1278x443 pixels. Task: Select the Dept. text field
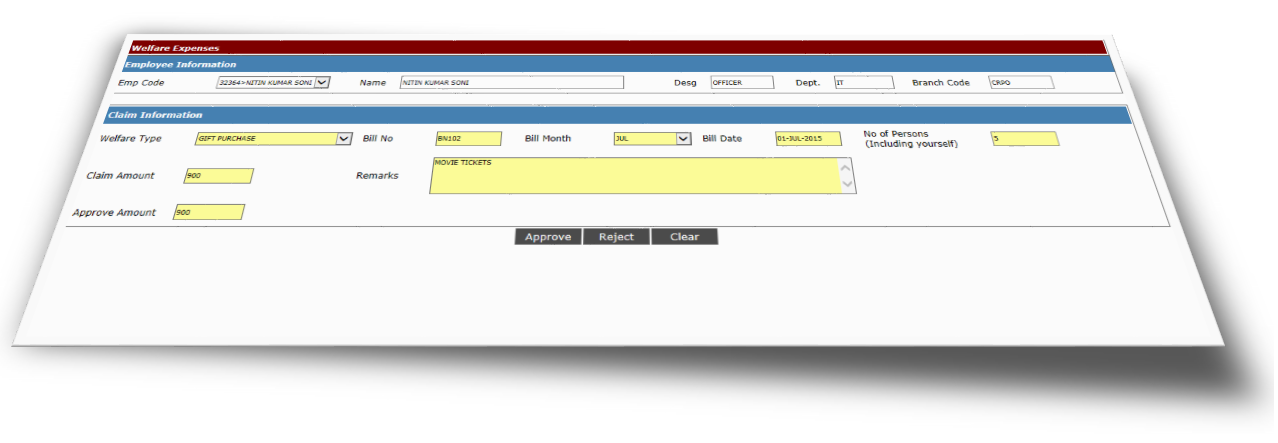[863, 83]
